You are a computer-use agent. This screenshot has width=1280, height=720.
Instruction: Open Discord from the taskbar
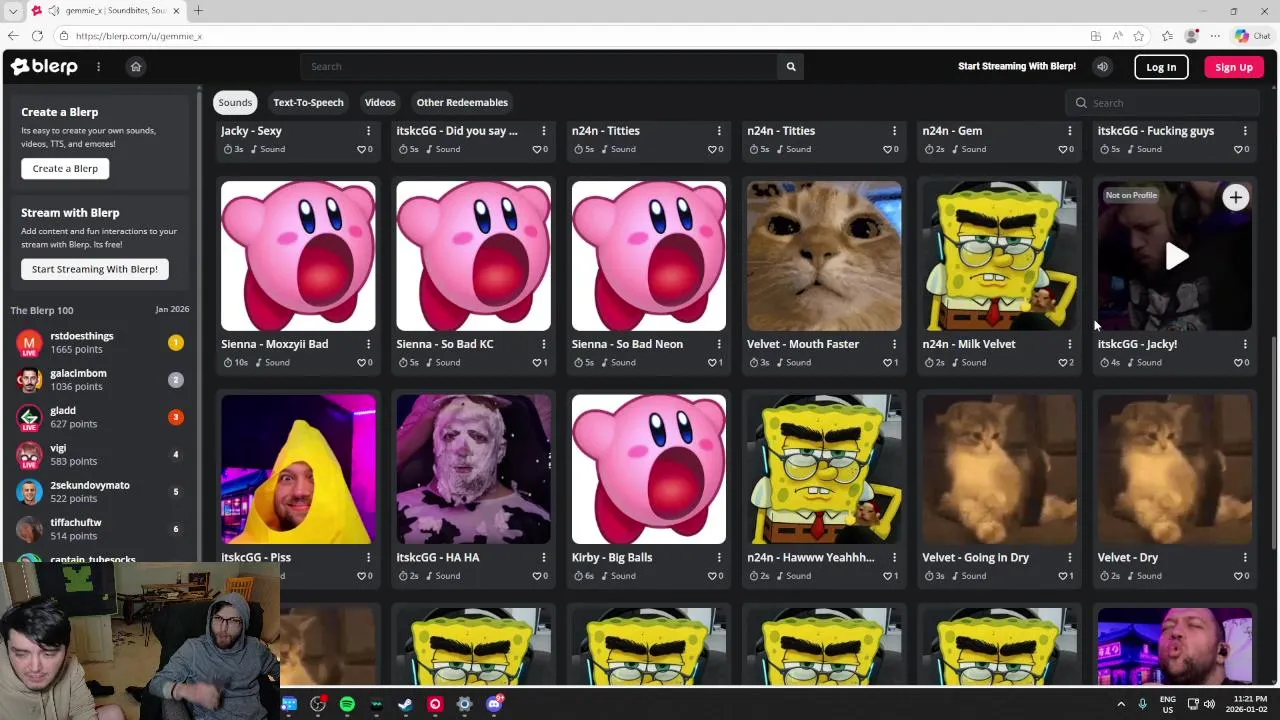tap(493, 704)
